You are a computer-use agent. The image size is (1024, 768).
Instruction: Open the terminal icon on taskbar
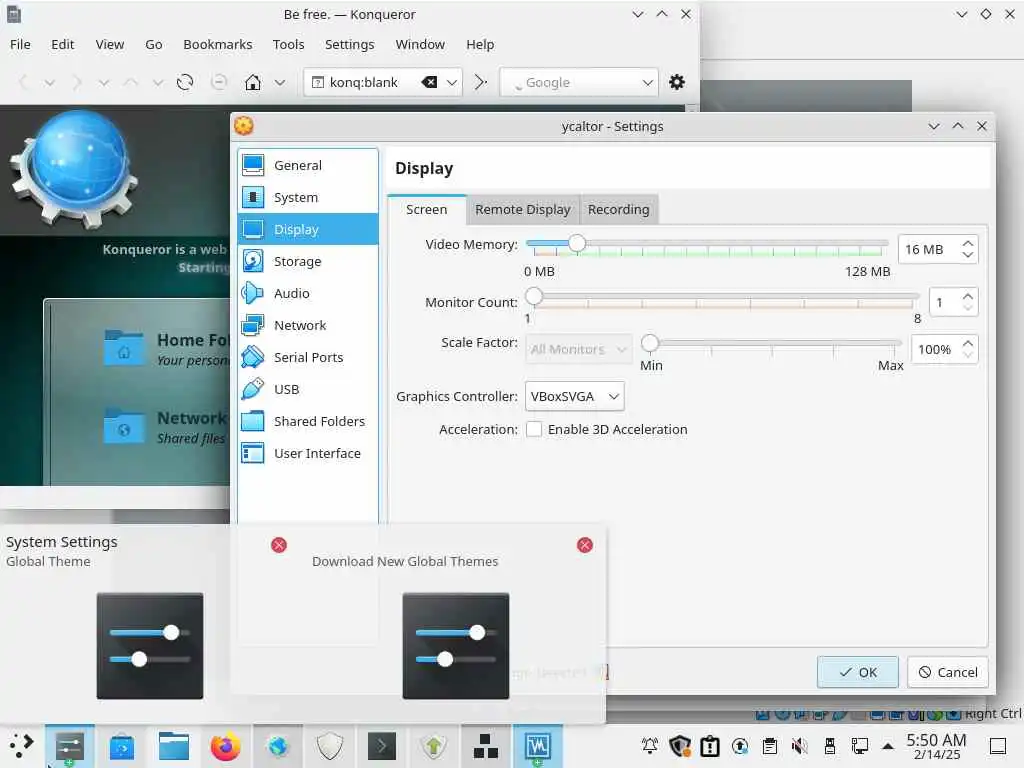tap(381, 746)
